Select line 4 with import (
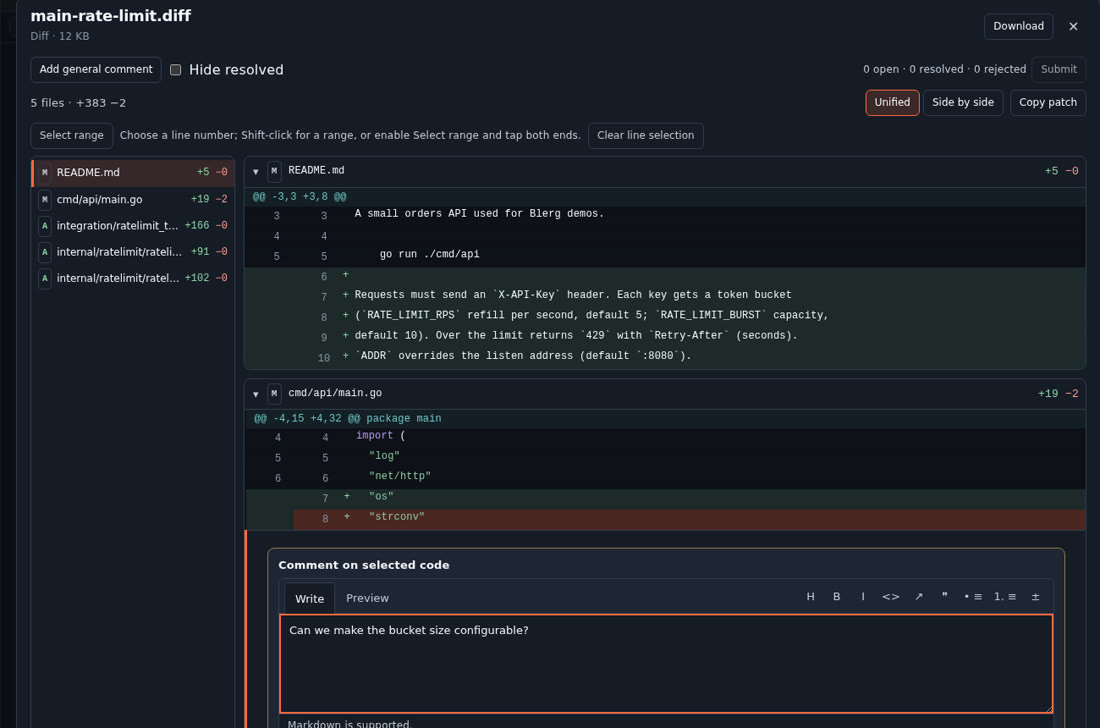The width and height of the screenshot is (1100, 728). coord(665,436)
